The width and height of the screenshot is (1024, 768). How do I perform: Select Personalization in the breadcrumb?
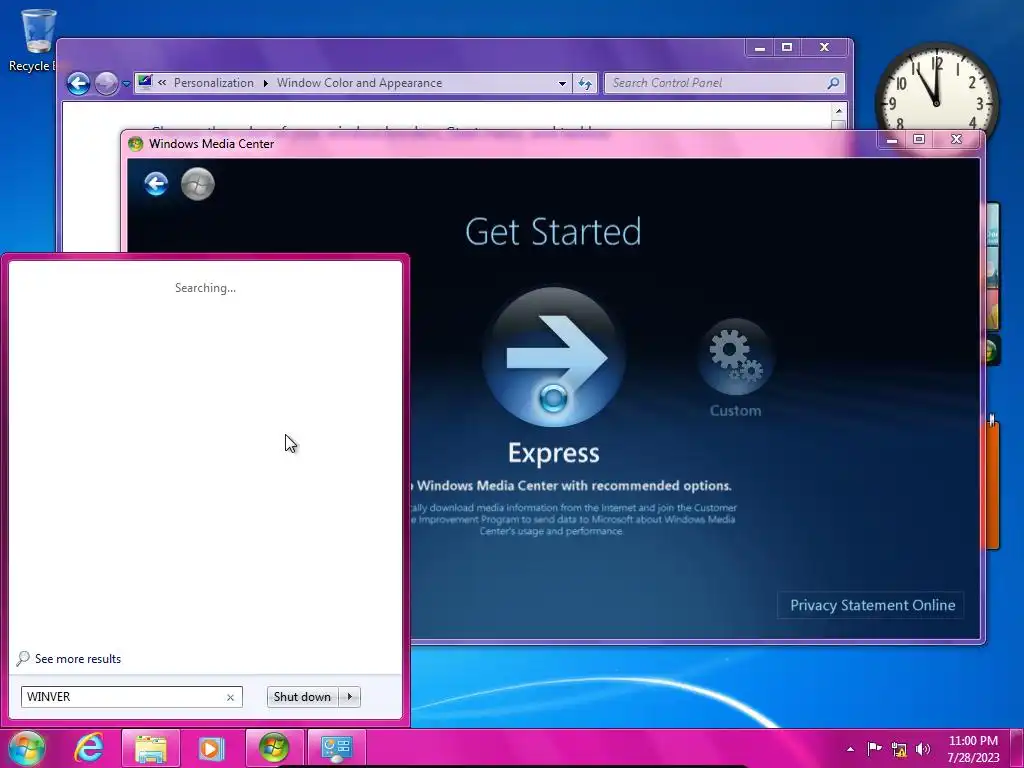click(x=214, y=83)
